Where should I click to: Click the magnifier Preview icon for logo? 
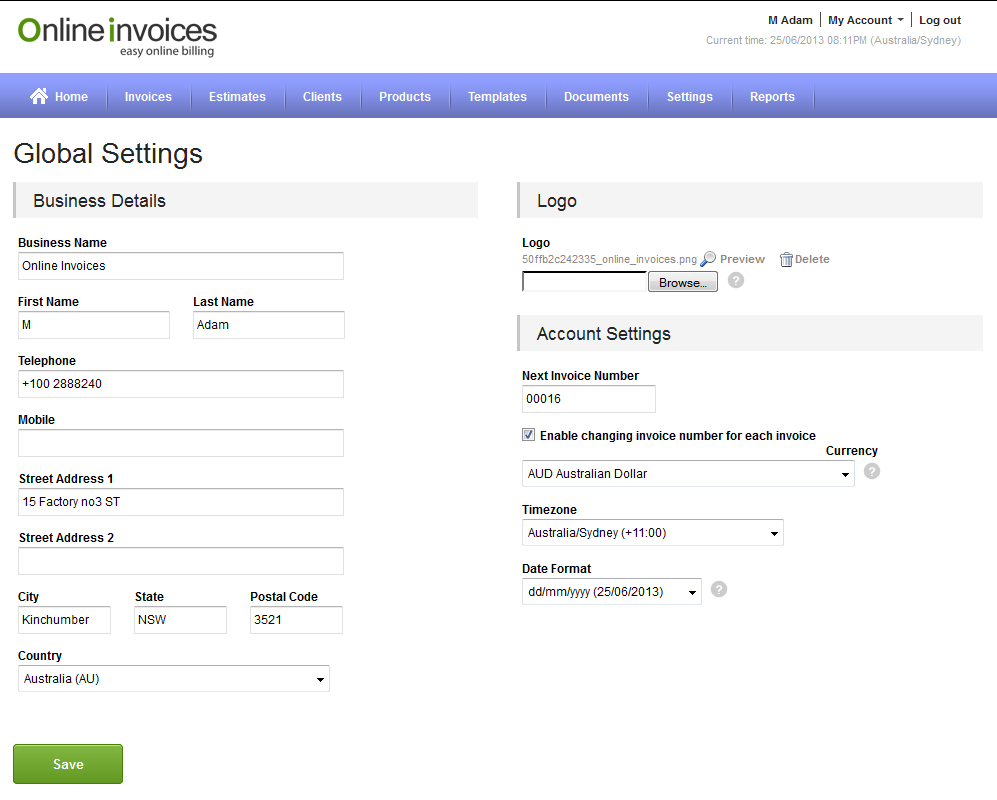point(708,259)
